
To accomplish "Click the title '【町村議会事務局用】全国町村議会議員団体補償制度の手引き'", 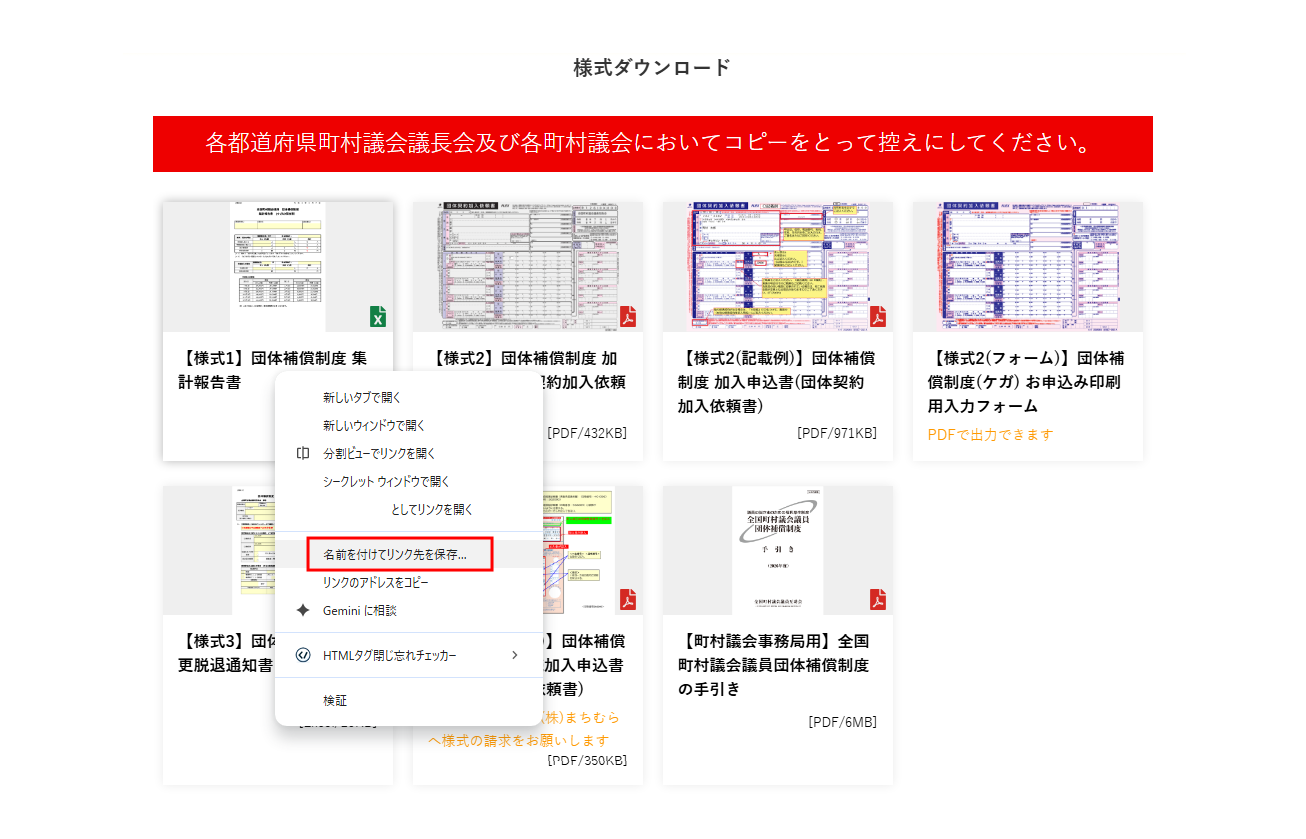I will 774,665.
